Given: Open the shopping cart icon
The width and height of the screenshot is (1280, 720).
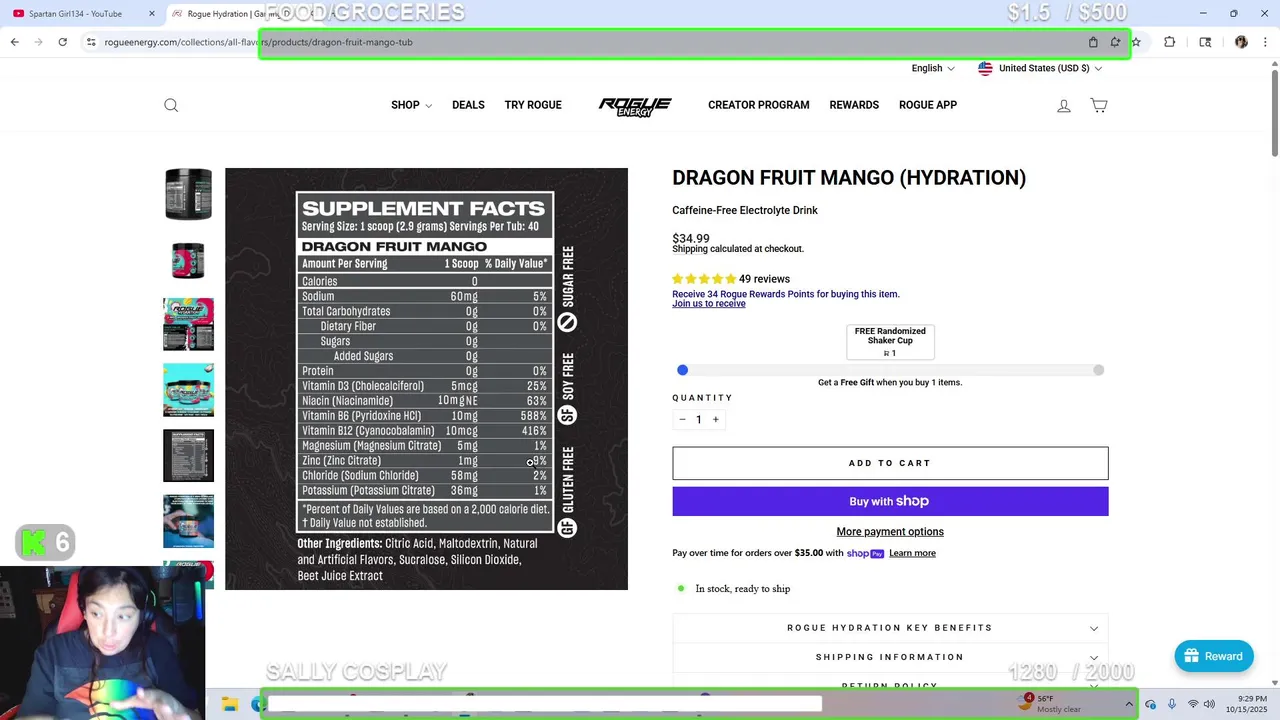Looking at the screenshot, I should [1098, 105].
